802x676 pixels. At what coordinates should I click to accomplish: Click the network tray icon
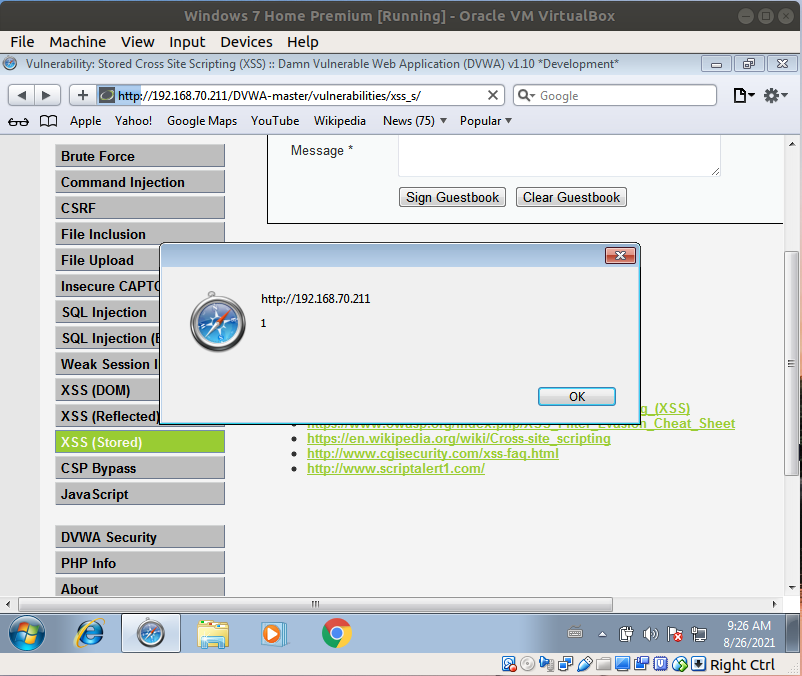(699, 635)
